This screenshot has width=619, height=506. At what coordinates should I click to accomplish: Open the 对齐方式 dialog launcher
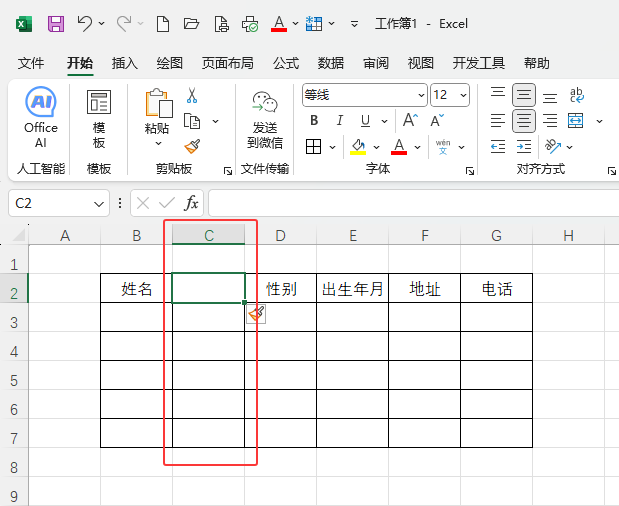[x=612, y=171]
